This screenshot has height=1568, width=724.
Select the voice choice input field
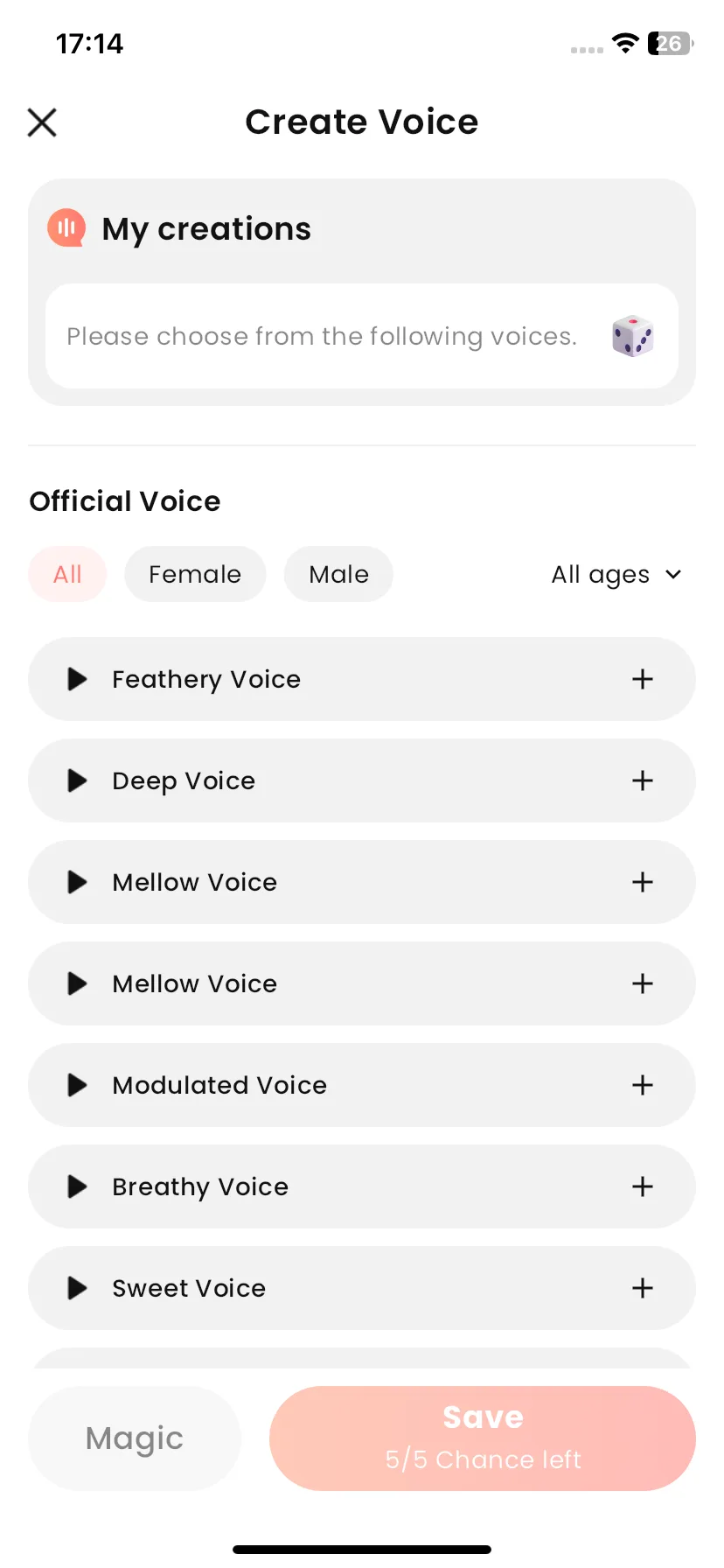pyautogui.click(x=362, y=336)
